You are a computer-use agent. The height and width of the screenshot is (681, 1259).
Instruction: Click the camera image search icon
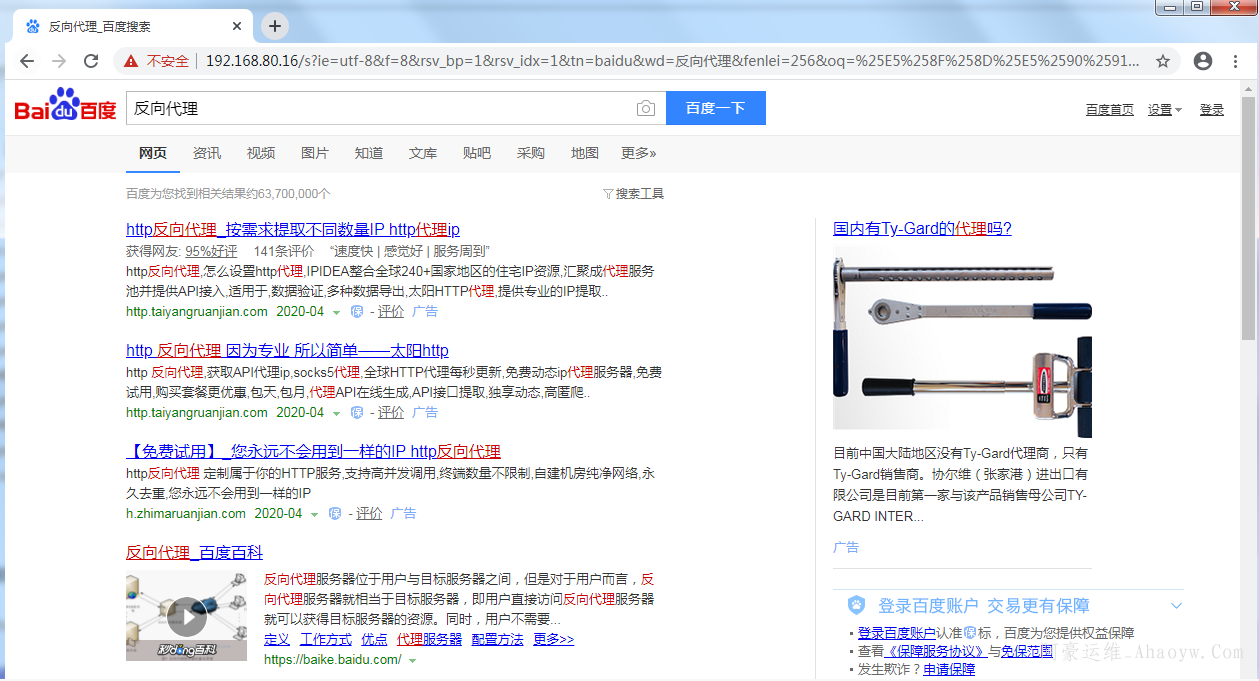point(646,108)
